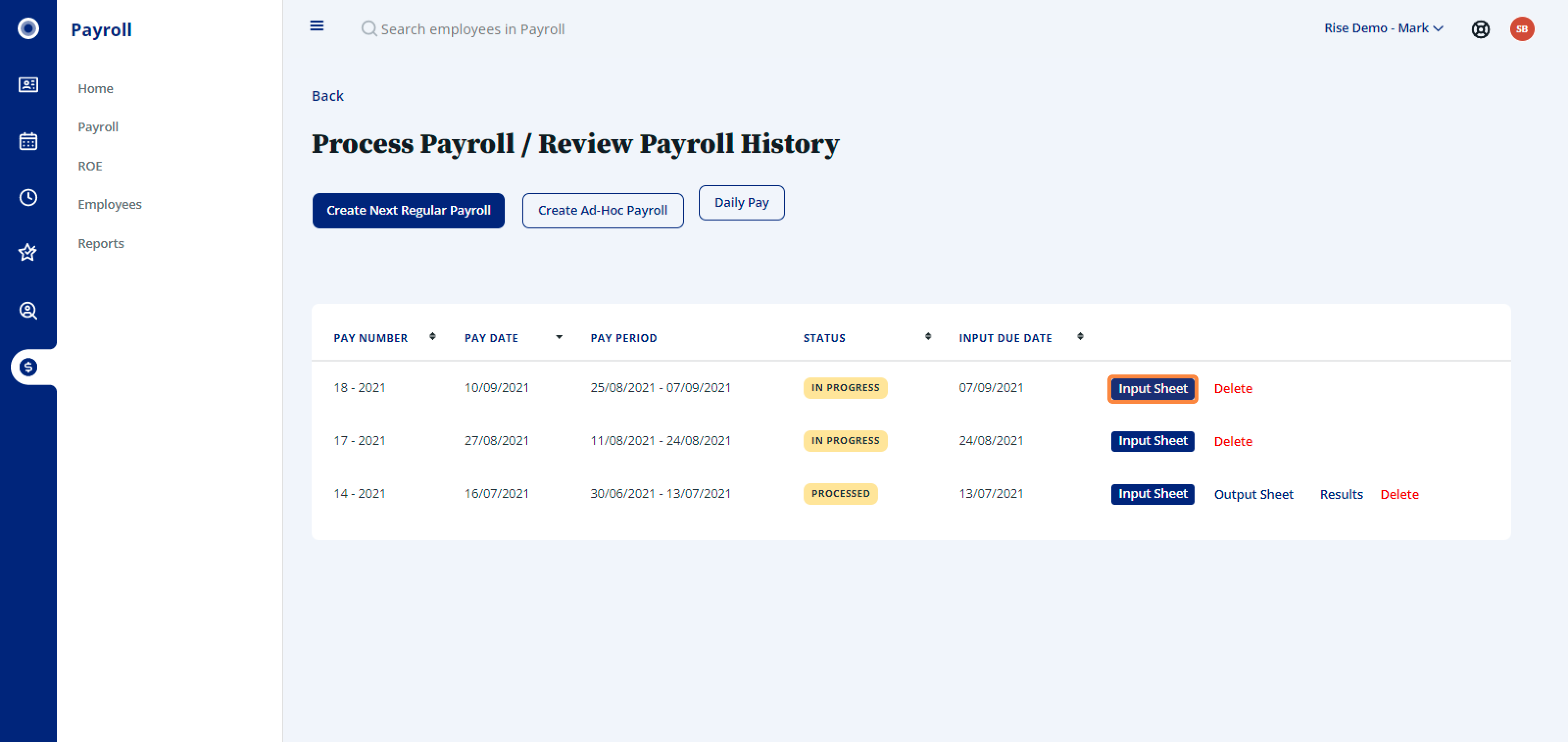Click the PAY NUMBER column header text
Screen dimensions: 1568x742
tap(370, 338)
